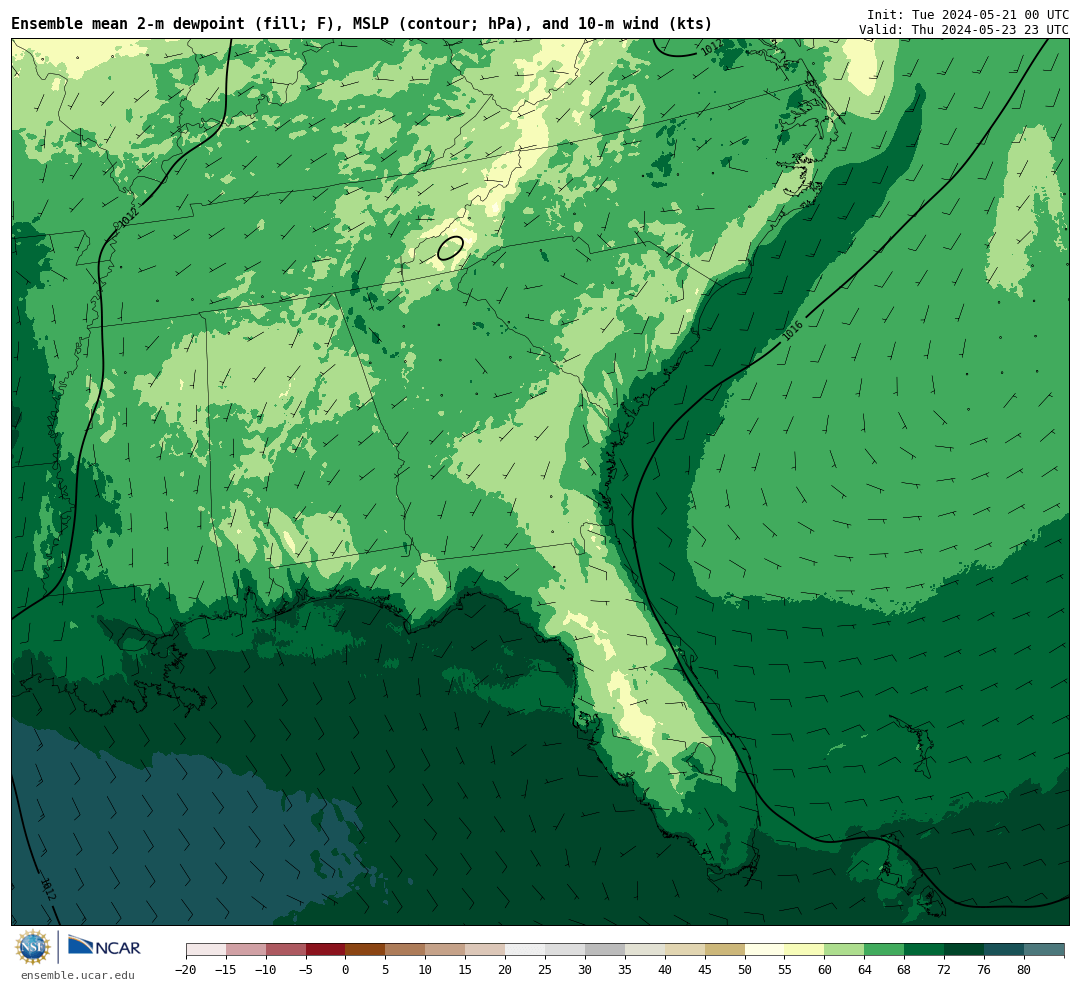
Task: Select the 60 to 64 light green swatch
Action: (x=844, y=950)
